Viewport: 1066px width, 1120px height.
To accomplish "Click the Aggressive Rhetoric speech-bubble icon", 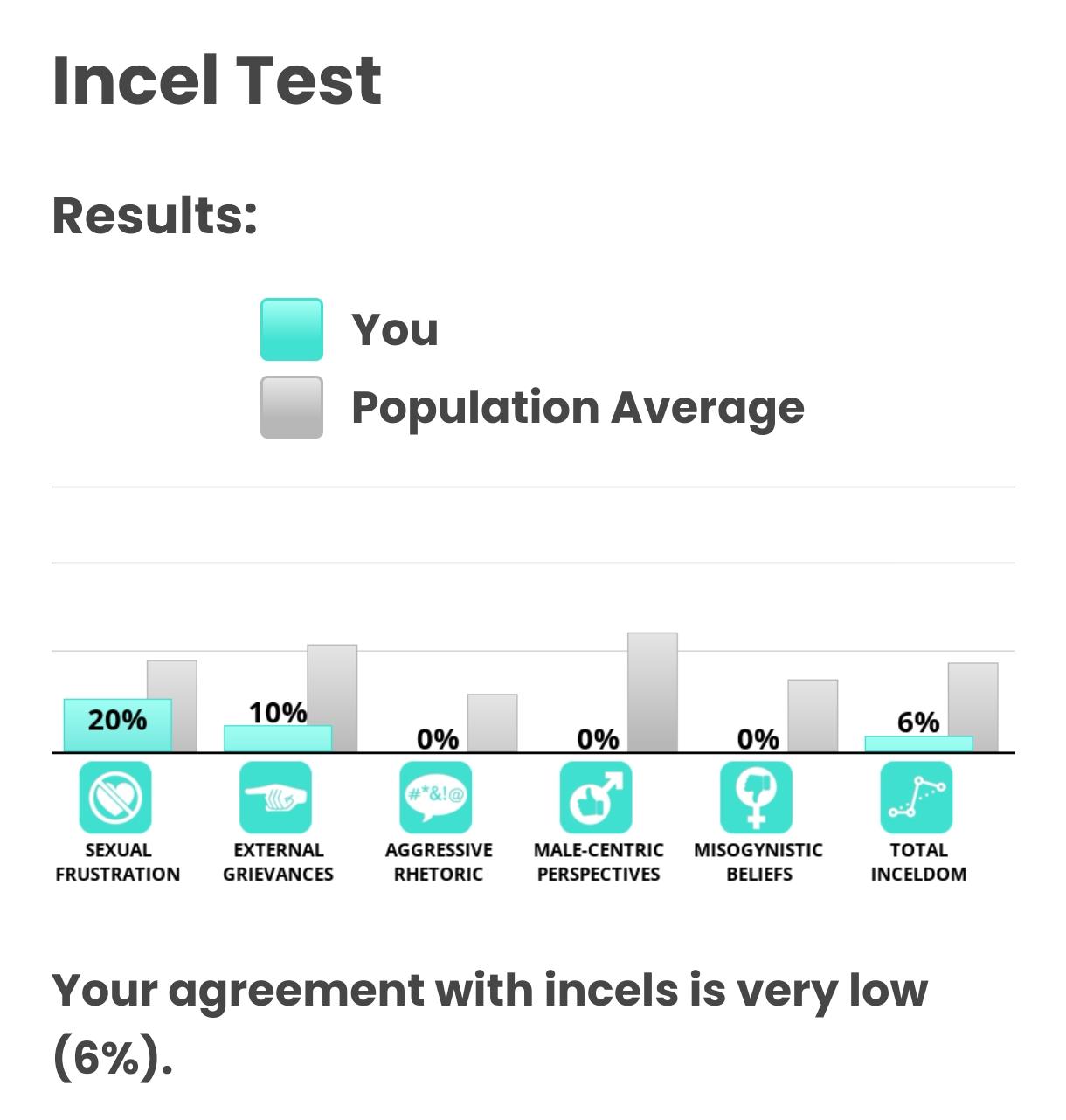I will [436, 797].
